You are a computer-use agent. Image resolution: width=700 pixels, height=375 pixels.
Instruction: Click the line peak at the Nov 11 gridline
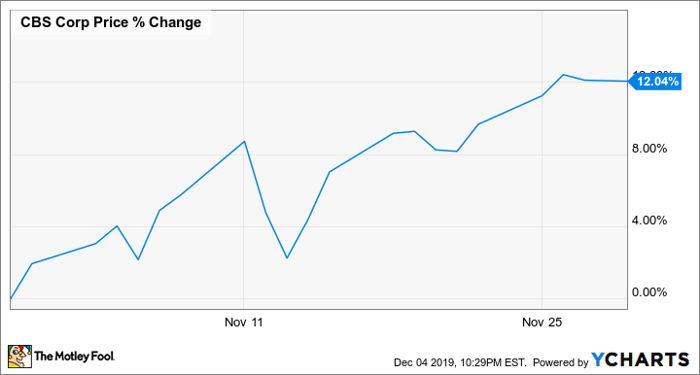[x=244, y=142]
